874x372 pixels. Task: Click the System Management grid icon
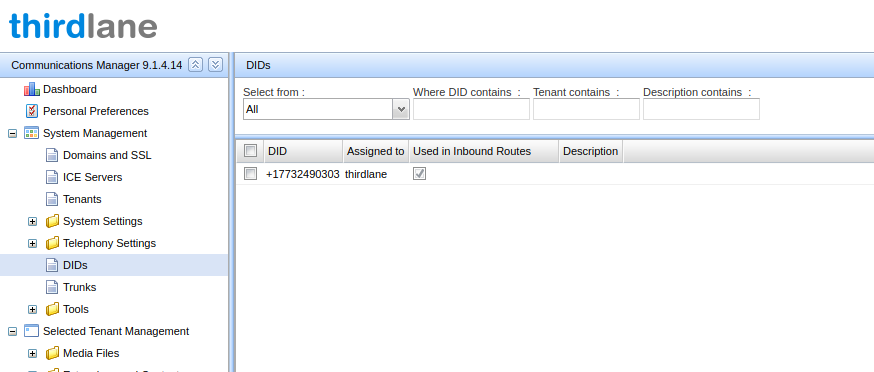pos(32,133)
